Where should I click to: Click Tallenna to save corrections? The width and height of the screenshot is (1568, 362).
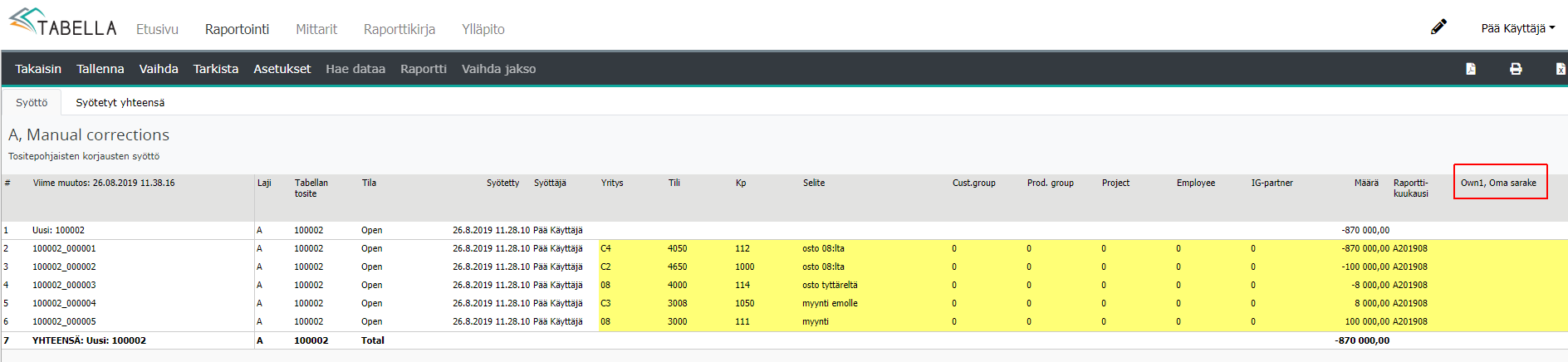(100, 69)
